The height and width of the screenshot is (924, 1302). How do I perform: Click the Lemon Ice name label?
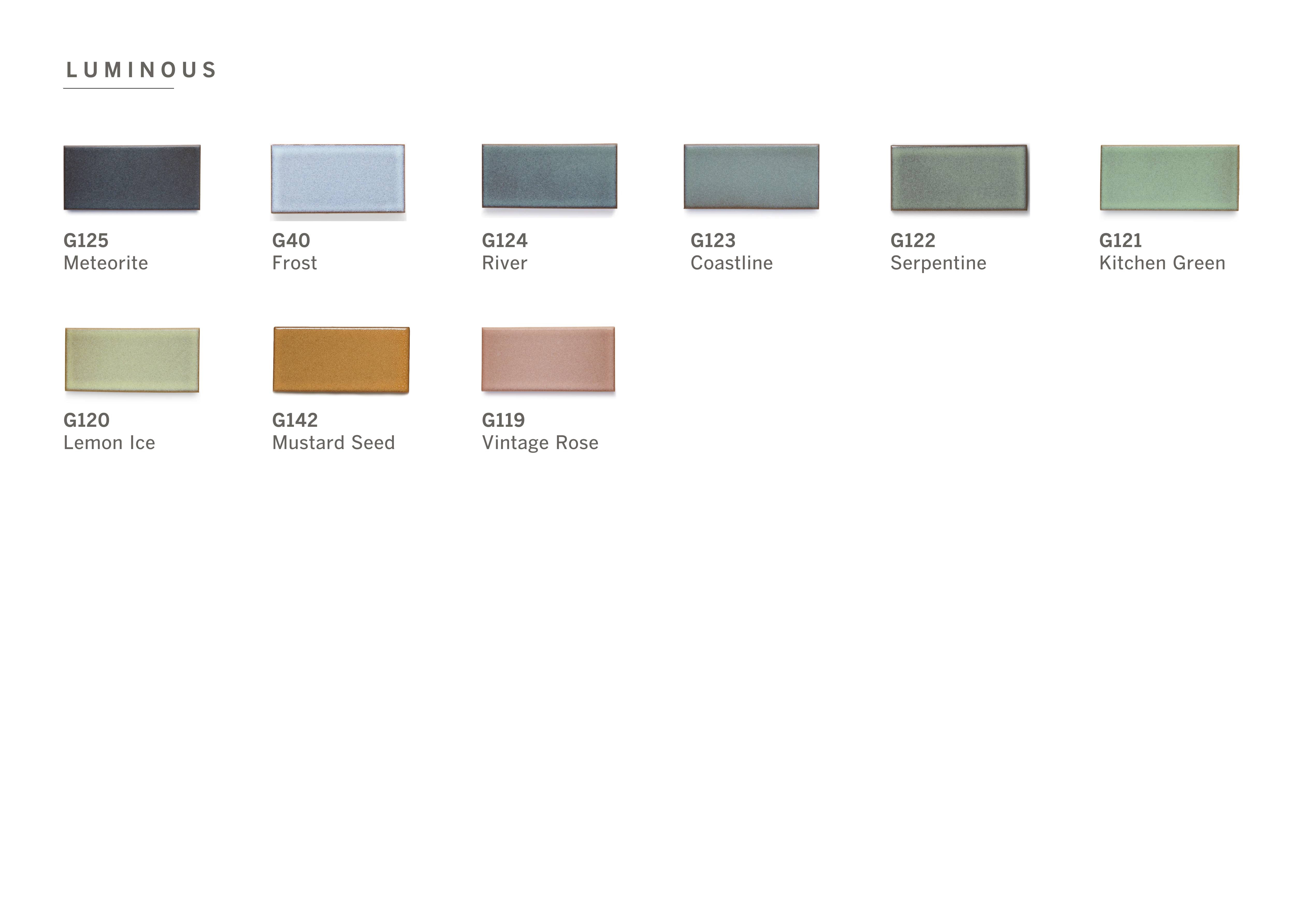coord(109,443)
